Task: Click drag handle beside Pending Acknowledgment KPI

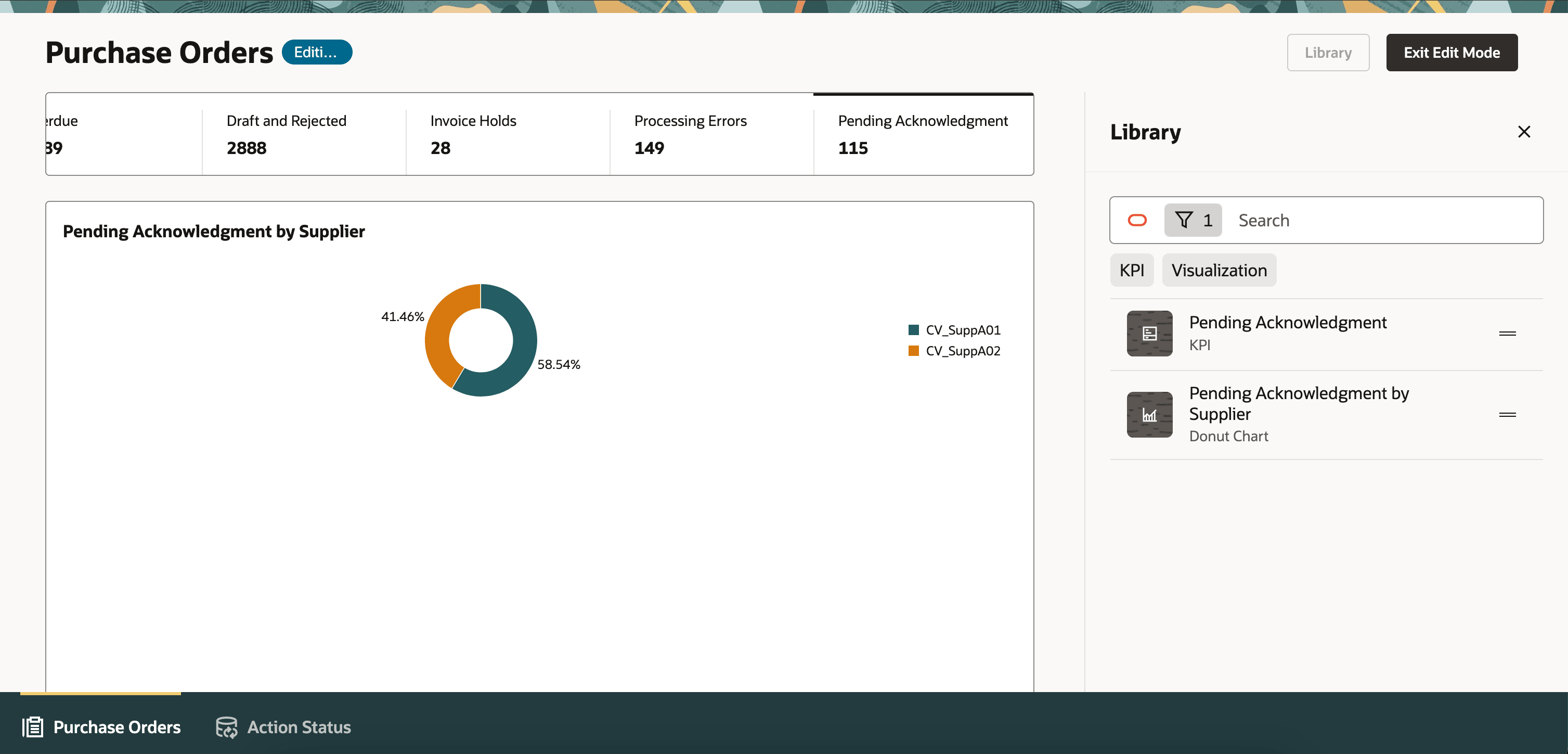Action: coord(1507,334)
